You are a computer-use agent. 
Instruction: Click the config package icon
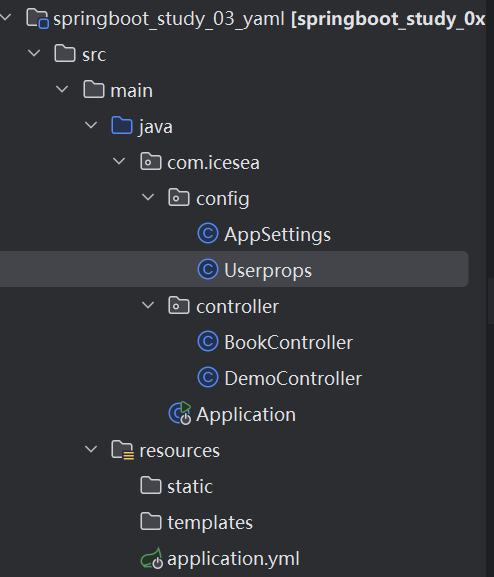point(179,198)
